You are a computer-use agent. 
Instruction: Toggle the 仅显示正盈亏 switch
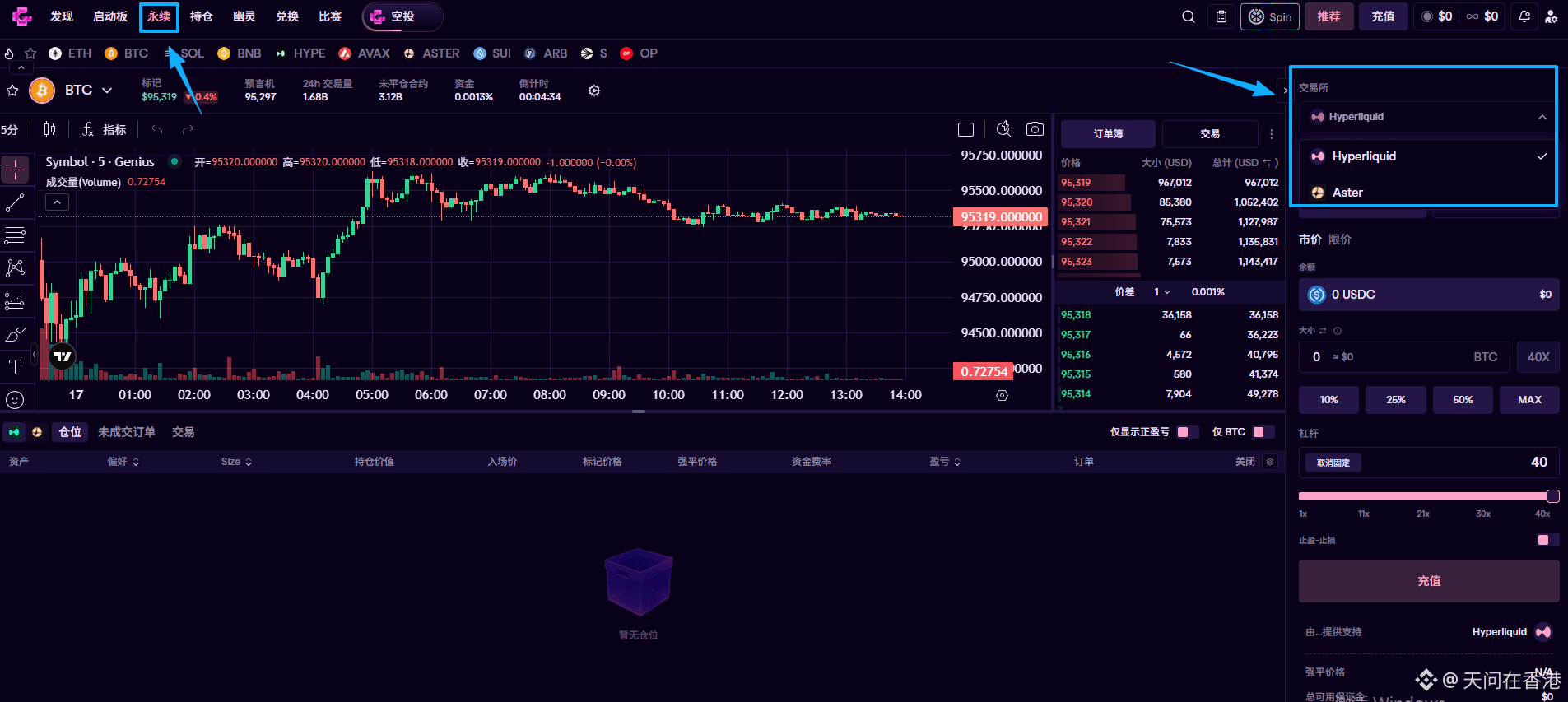pos(1188,432)
